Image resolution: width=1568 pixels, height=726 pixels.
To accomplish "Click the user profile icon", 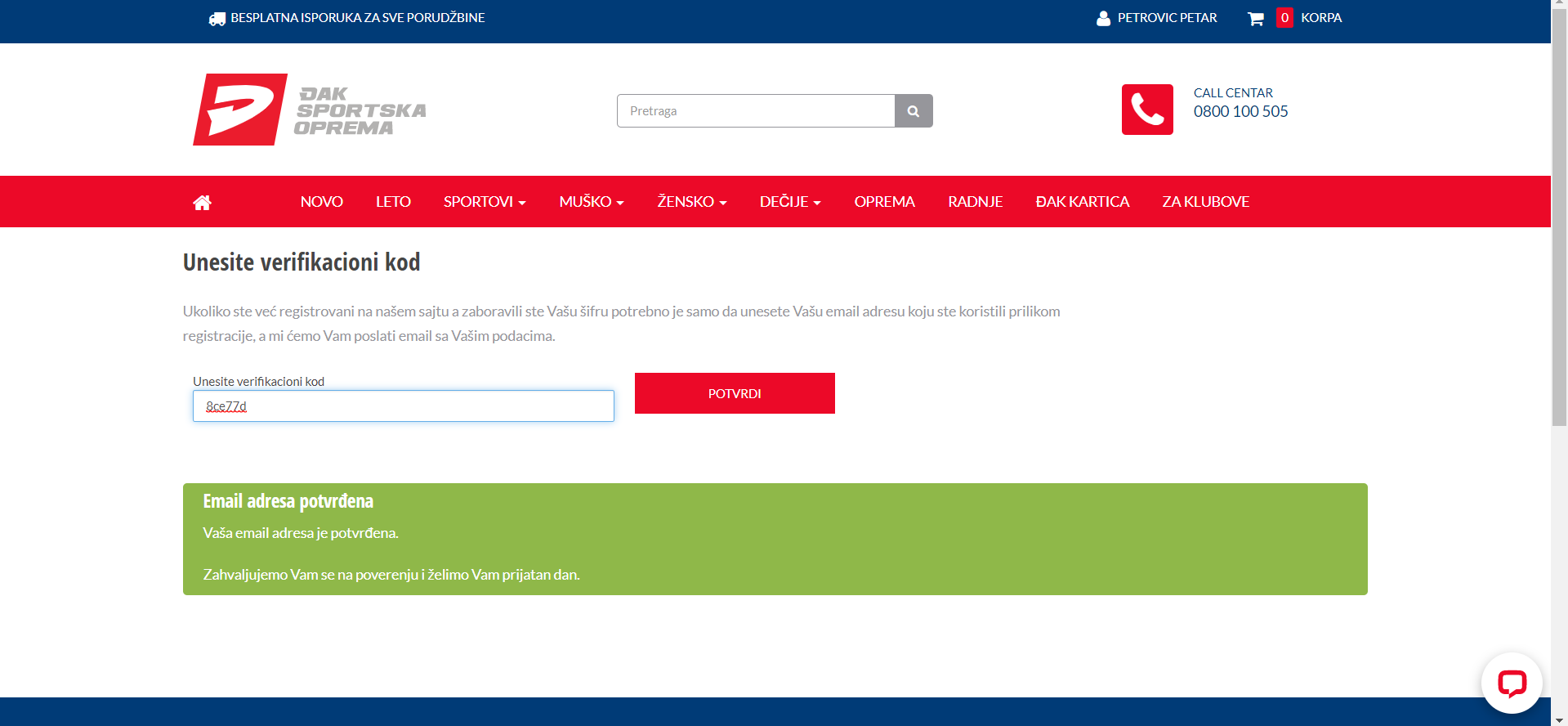I will click(x=1103, y=18).
